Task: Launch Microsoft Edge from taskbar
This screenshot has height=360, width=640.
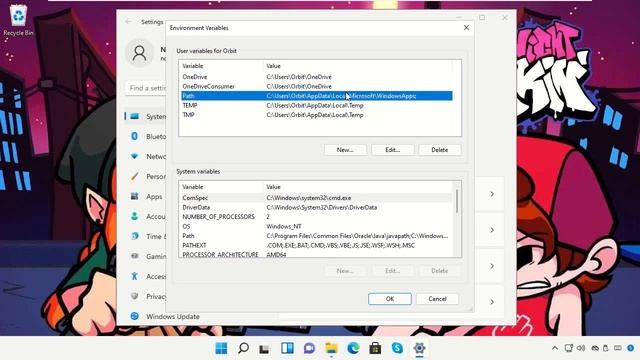Action: 353,348
